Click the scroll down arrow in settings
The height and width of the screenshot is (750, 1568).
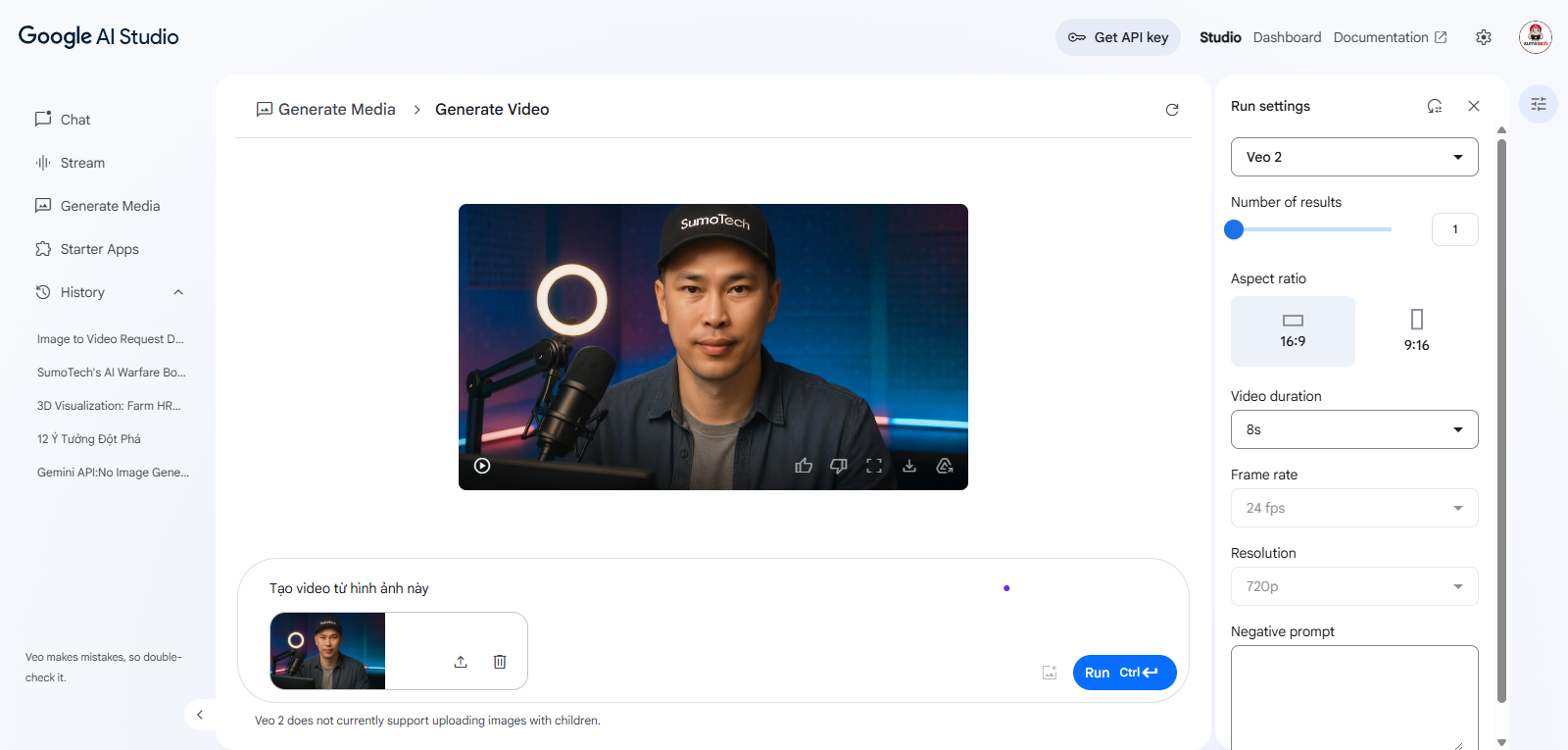click(1501, 742)
